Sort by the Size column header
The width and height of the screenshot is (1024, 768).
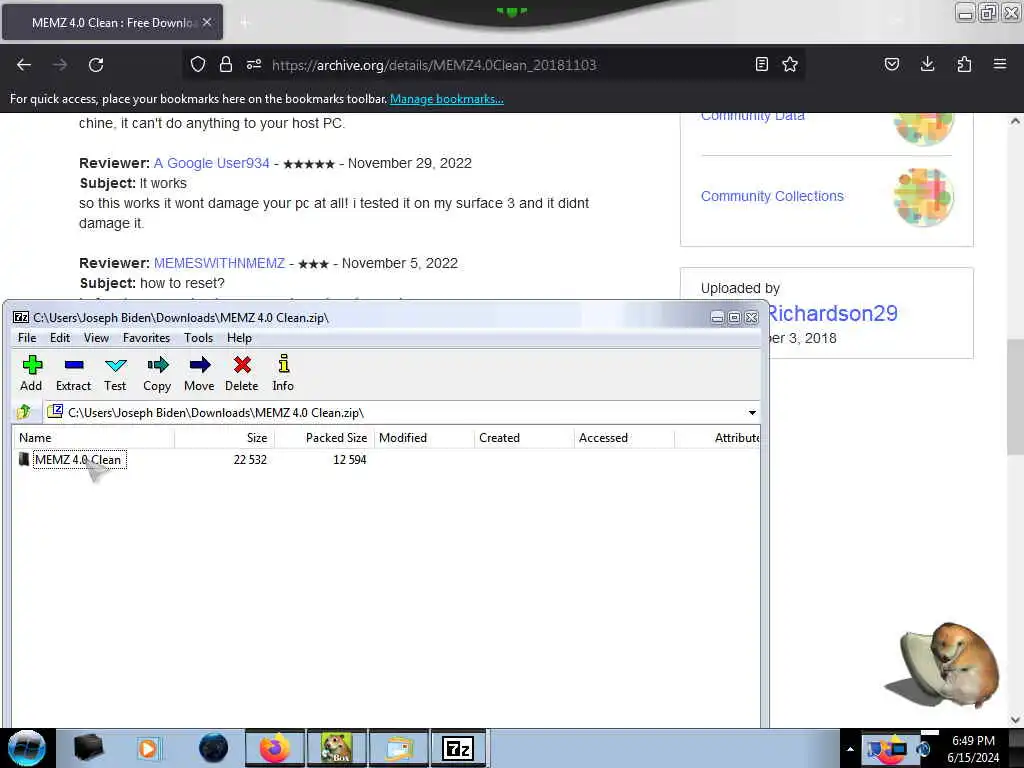tap(225, 438)
